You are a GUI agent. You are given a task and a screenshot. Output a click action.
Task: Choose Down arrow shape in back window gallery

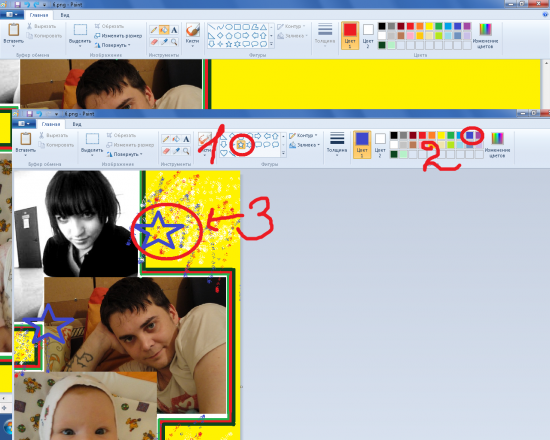click(212, 44)
